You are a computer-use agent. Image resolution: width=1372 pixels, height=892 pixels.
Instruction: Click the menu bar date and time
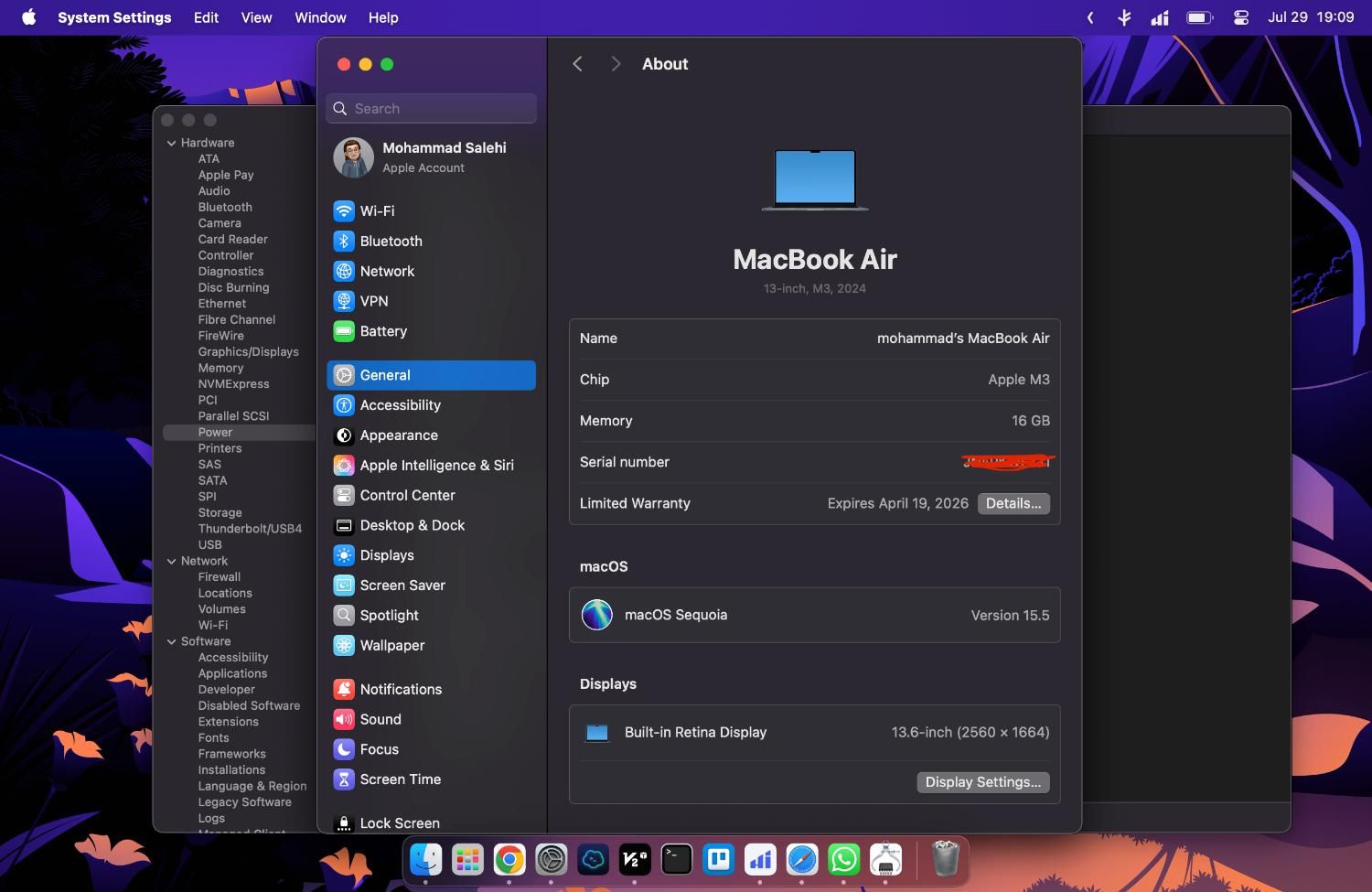point(1311,17)
